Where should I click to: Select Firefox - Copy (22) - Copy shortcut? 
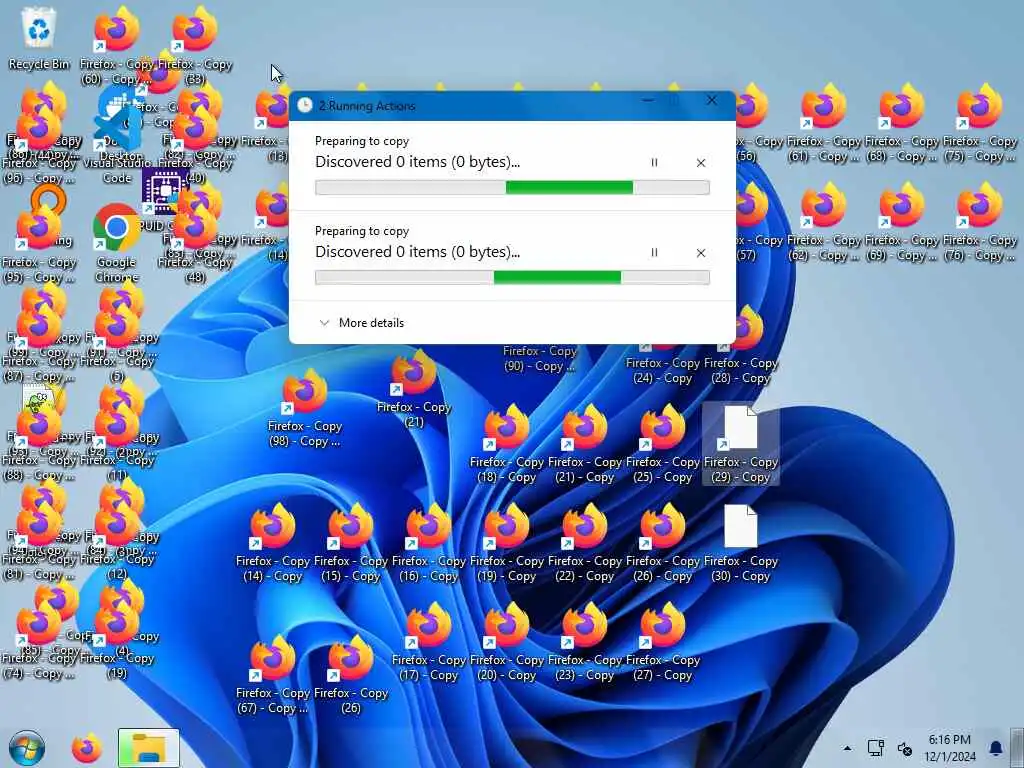click(584, 543)
